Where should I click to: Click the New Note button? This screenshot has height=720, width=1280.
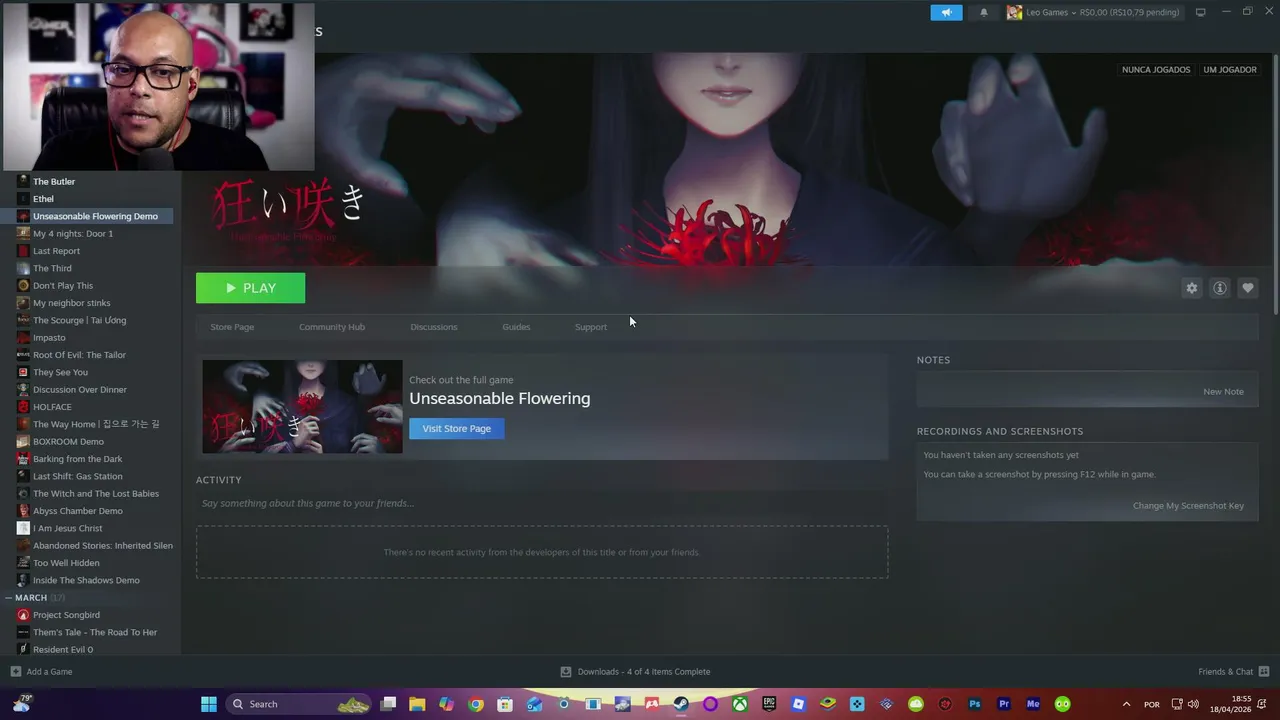click(x=1223, y=392)
